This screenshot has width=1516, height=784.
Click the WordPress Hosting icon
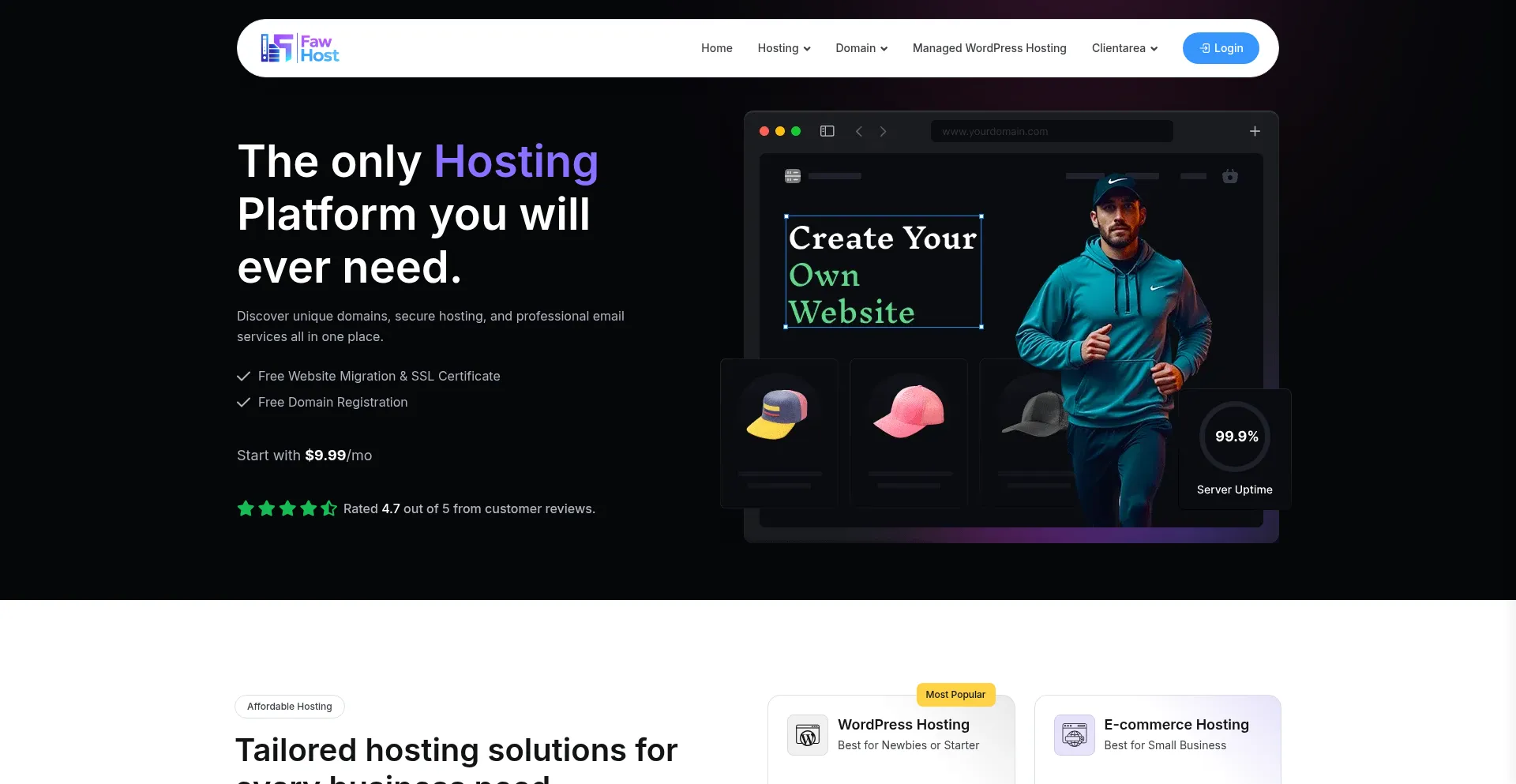pyautogui.click(x=808, y=735)
